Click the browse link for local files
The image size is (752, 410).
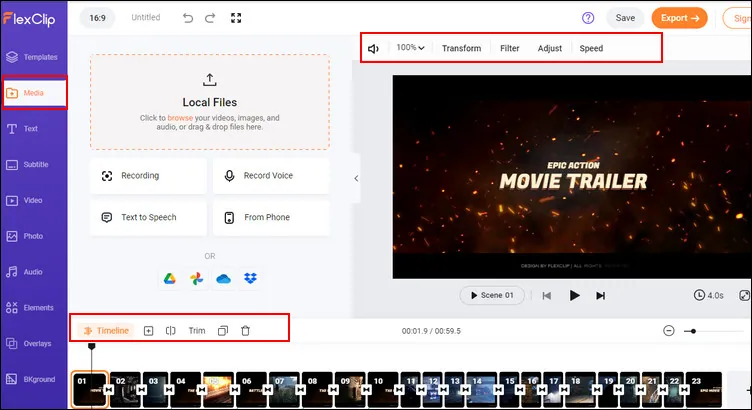[180, 118]
